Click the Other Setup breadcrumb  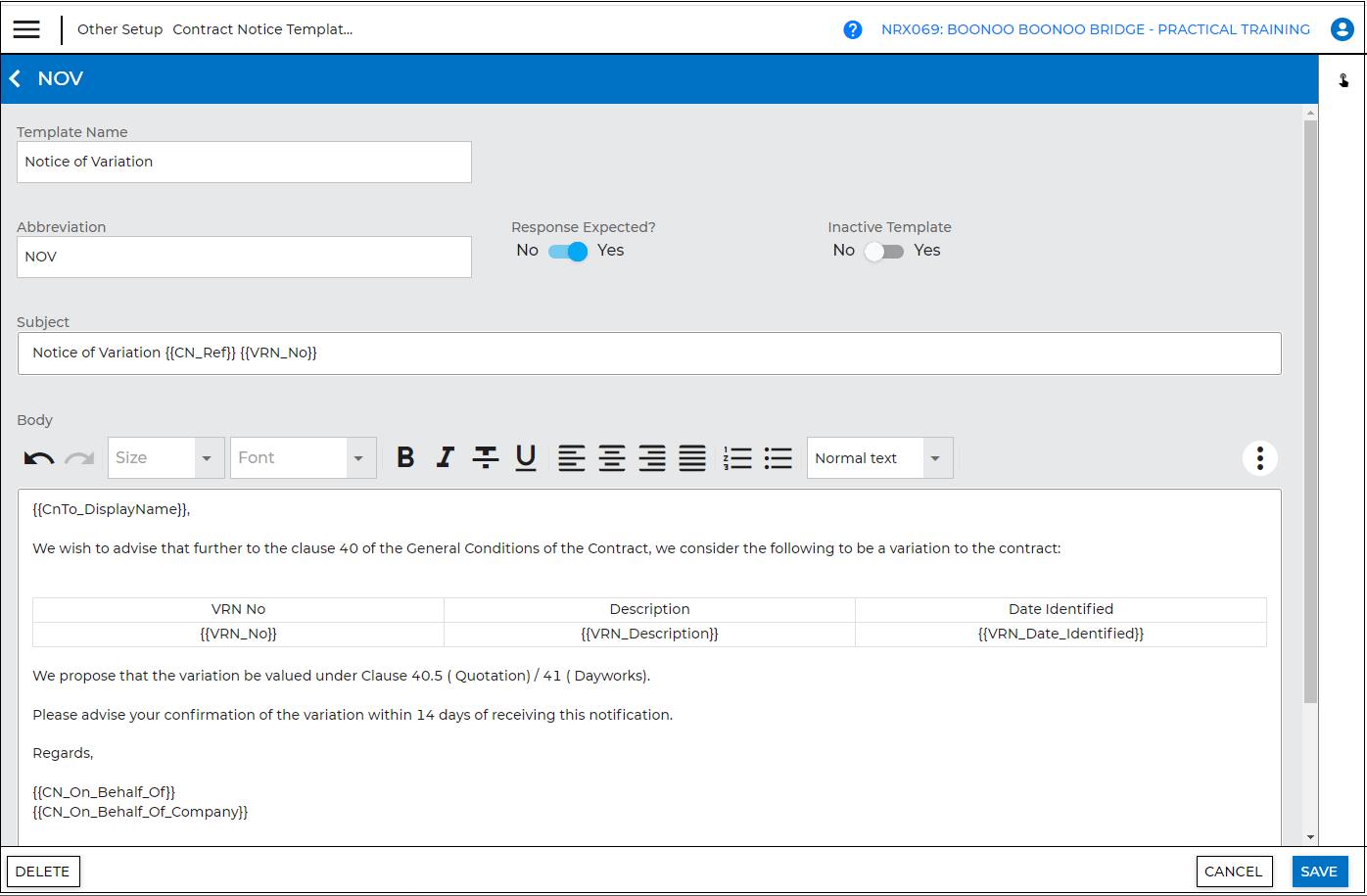[x=119, y=29]
